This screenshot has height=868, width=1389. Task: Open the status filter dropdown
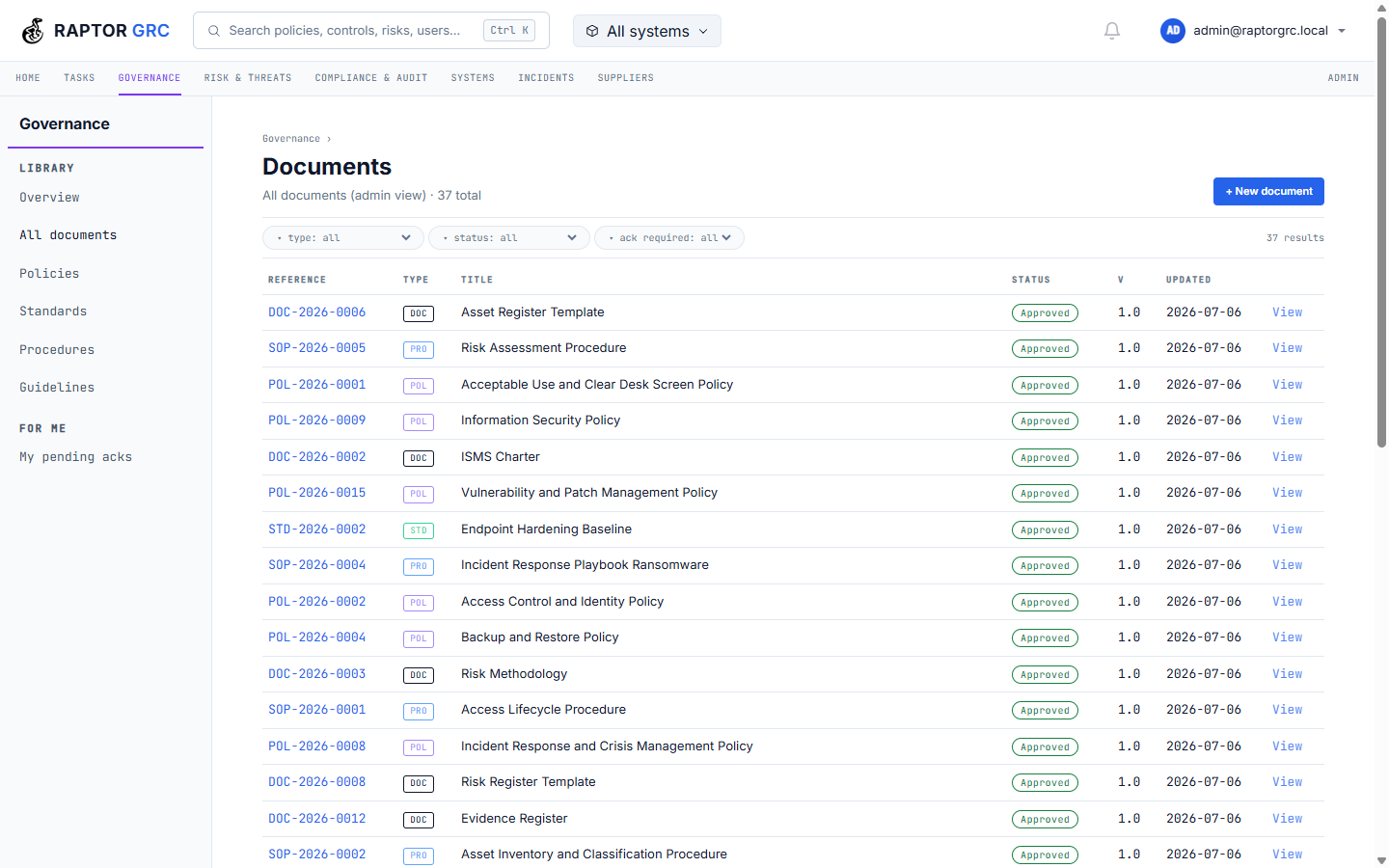point(509,237)
